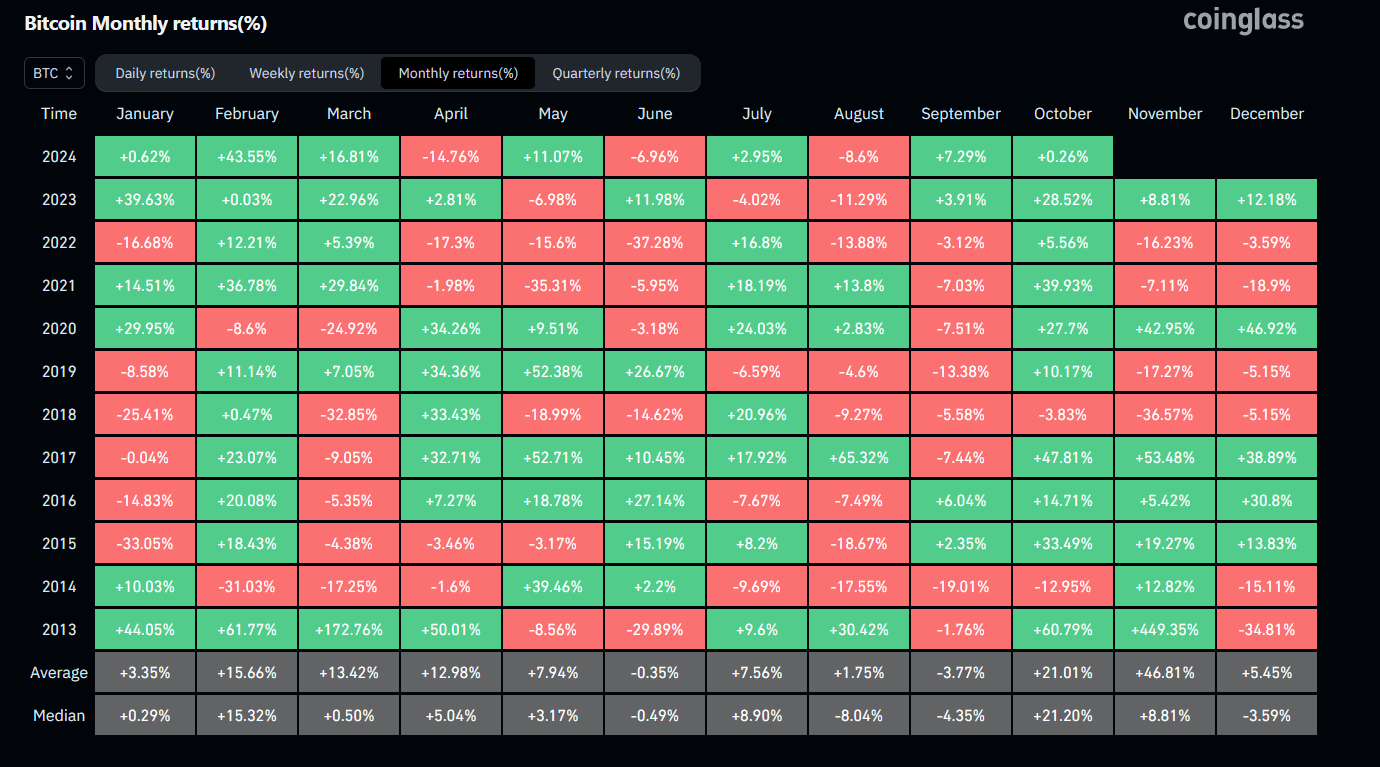Open the Weekly returns(%) view

(306, 73)
